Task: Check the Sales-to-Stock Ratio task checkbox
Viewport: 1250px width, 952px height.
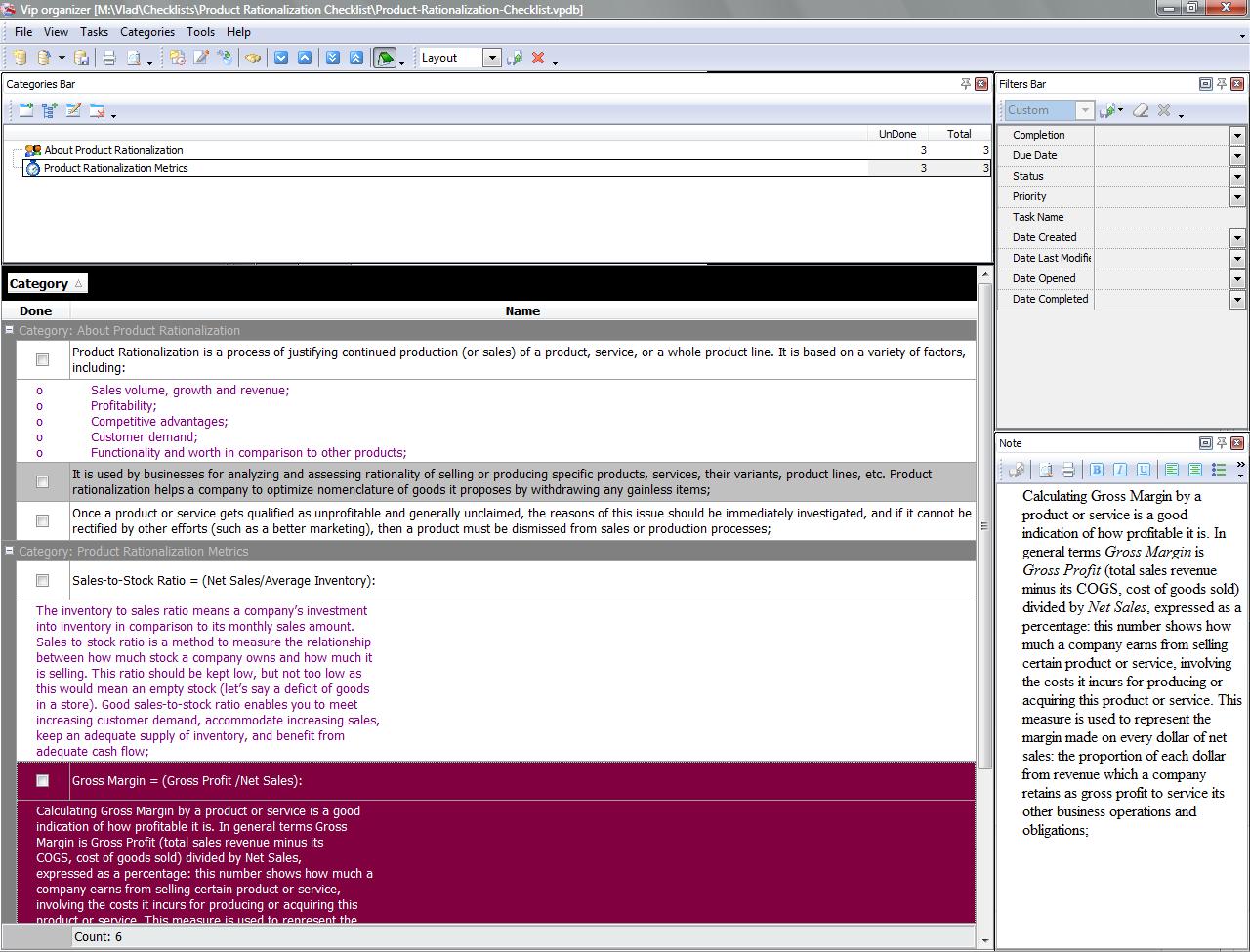Action: pyautogui.click(x=42, y=581)
